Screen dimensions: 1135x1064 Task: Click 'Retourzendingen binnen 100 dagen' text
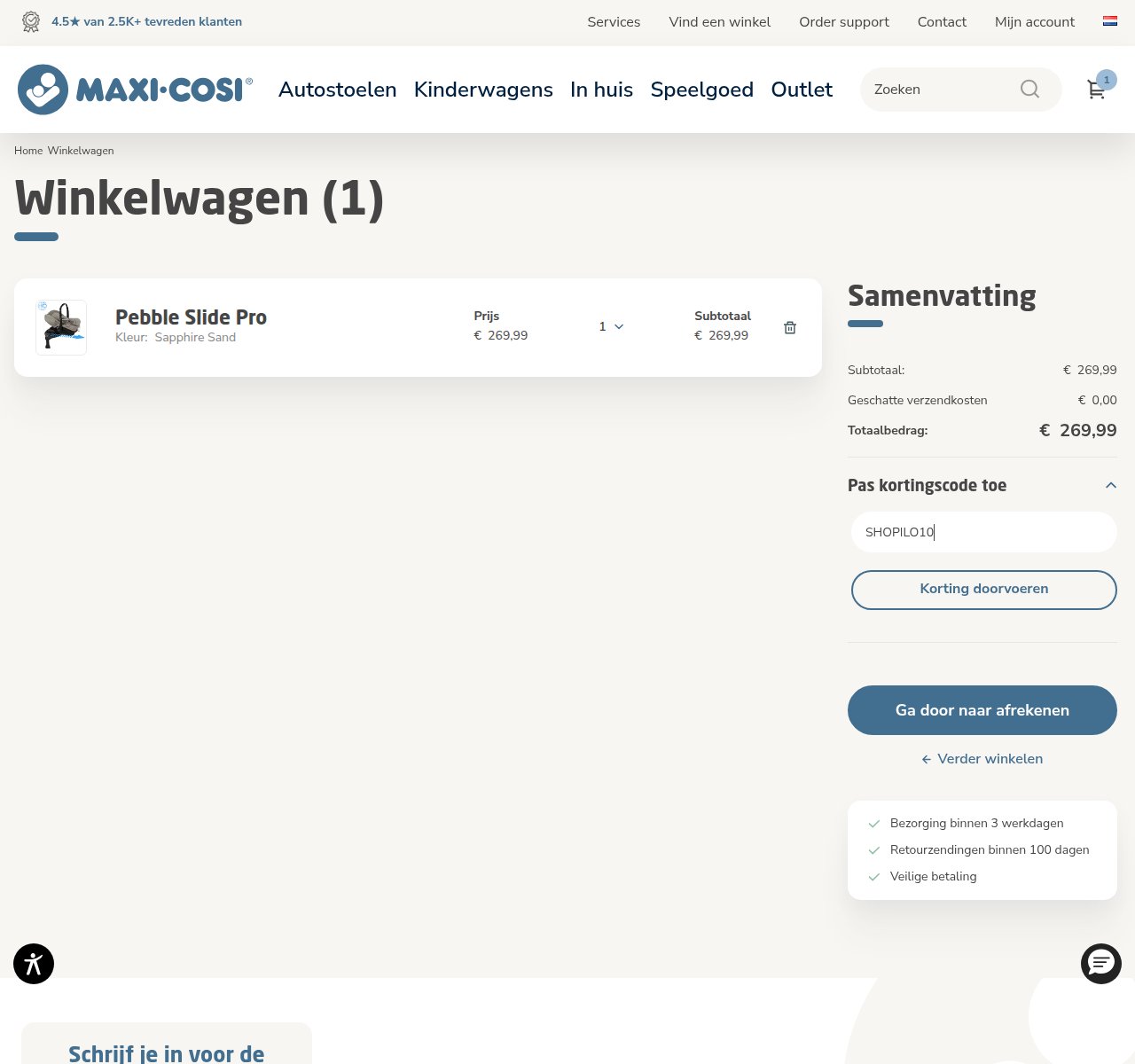tap(990, 849)
